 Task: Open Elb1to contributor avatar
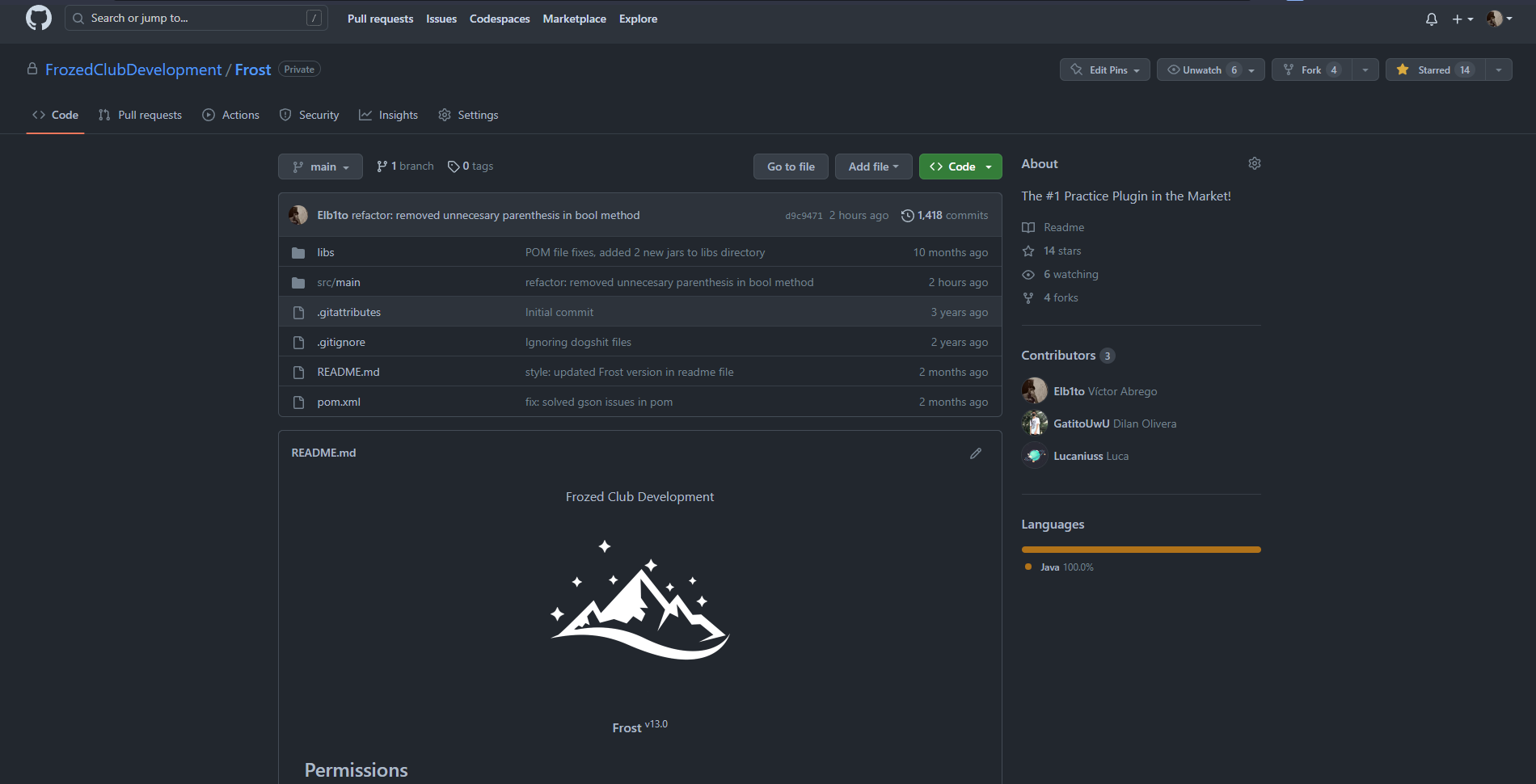point(1034,391)
